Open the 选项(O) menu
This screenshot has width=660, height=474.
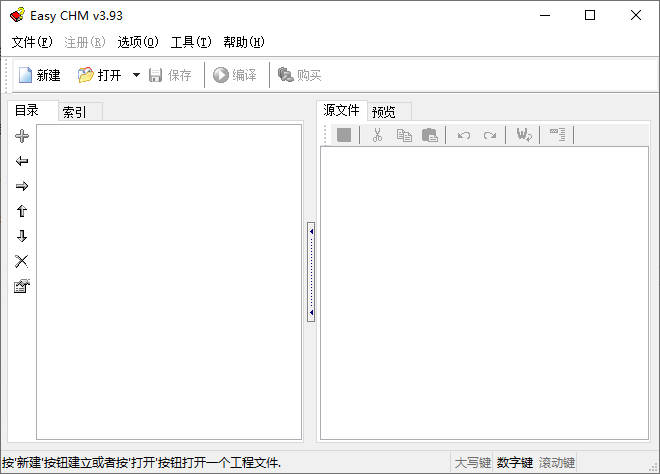(138, 42)
